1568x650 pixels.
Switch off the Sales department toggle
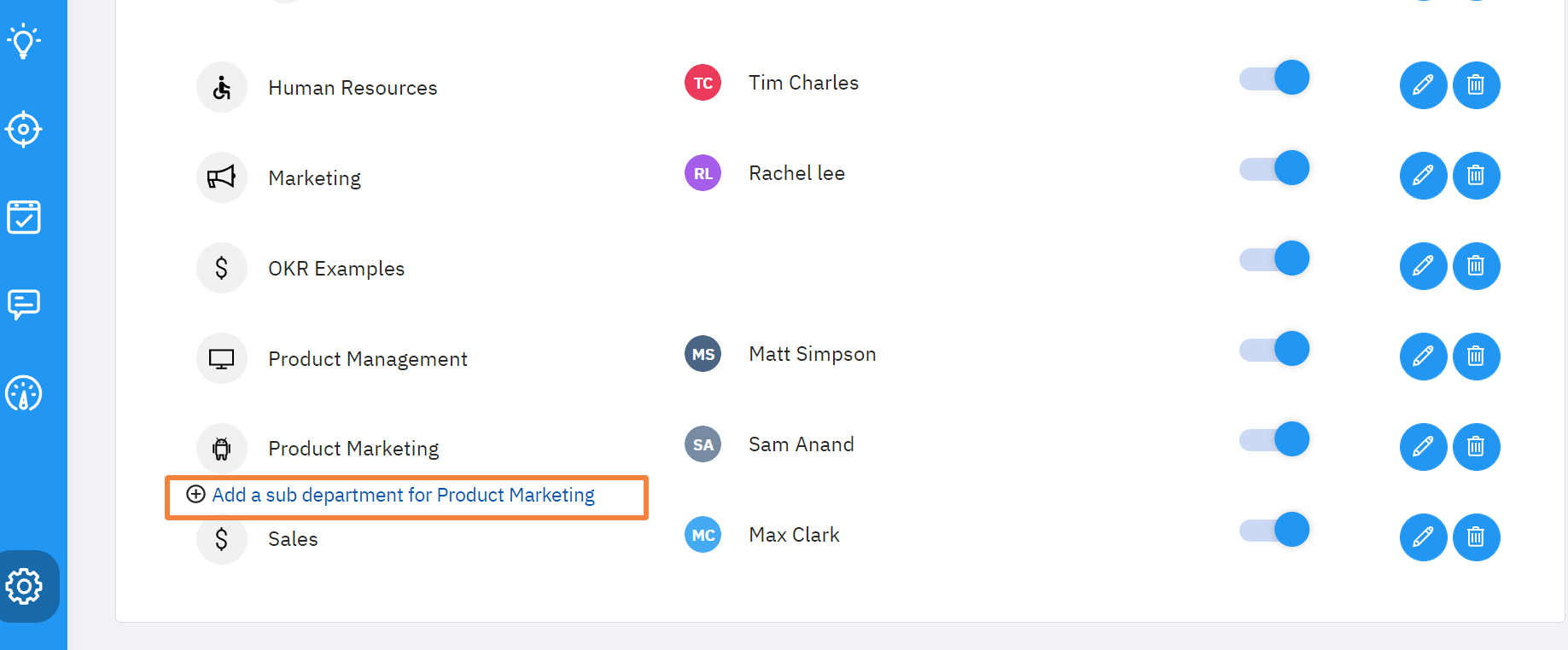(x=1274, y=531)
